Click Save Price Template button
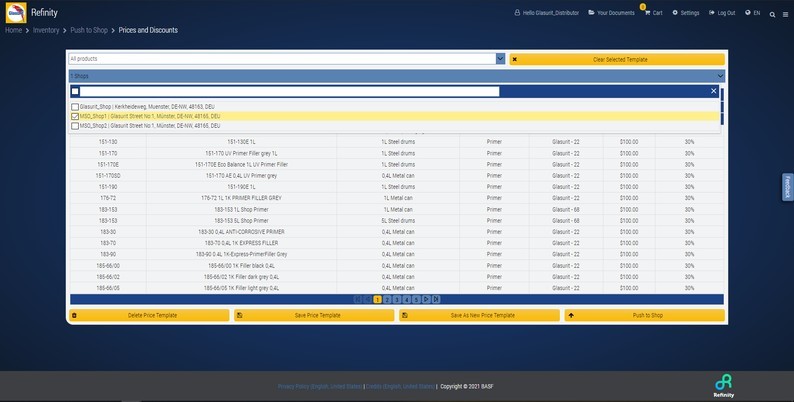The height and width of the screenshot is (402, 794). tap(314, 315)
